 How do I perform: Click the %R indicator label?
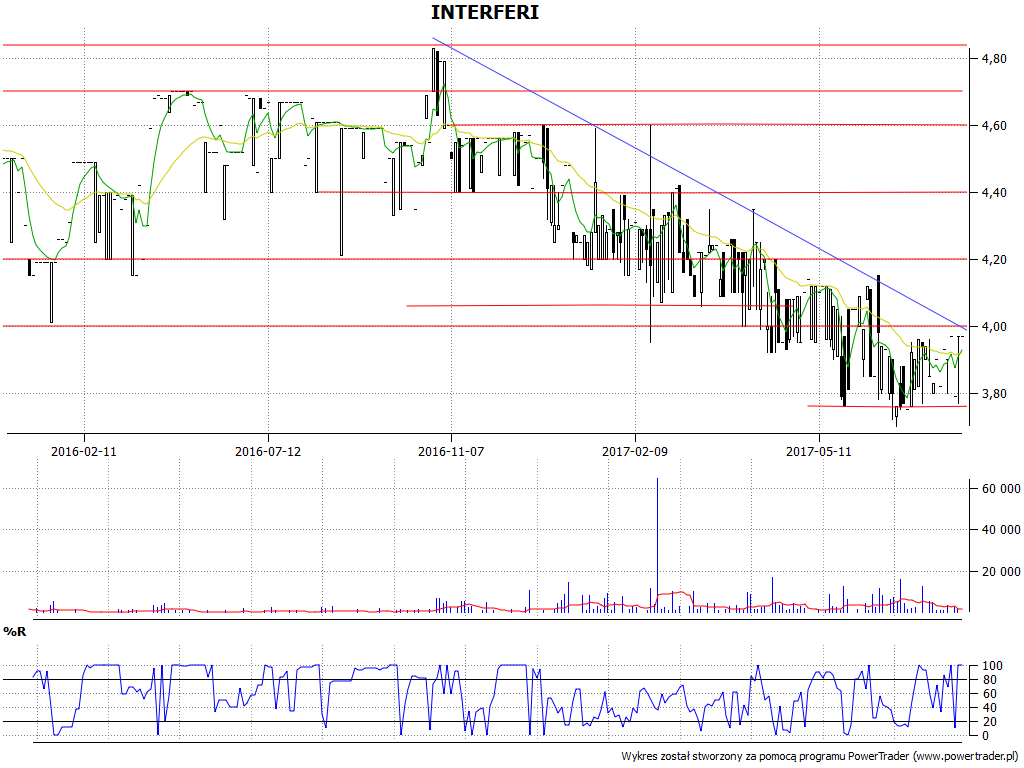tap(14, 632)
